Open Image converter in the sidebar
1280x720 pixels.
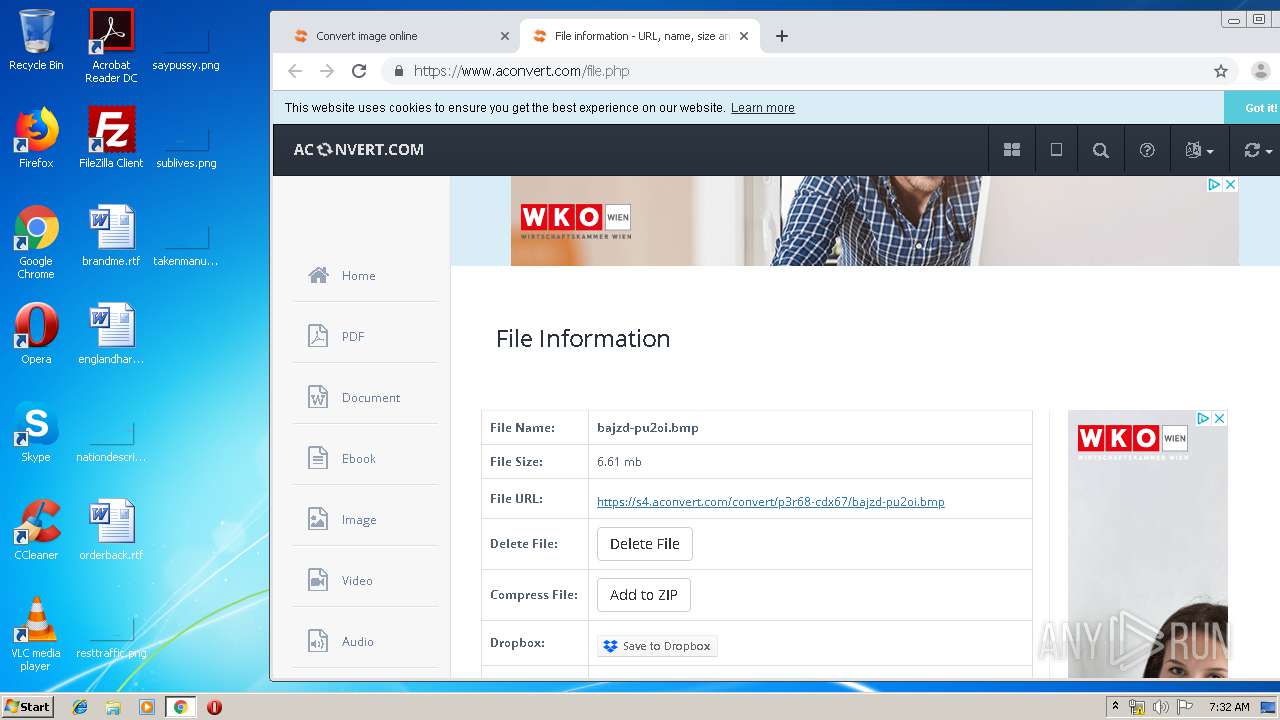point(359,520)
